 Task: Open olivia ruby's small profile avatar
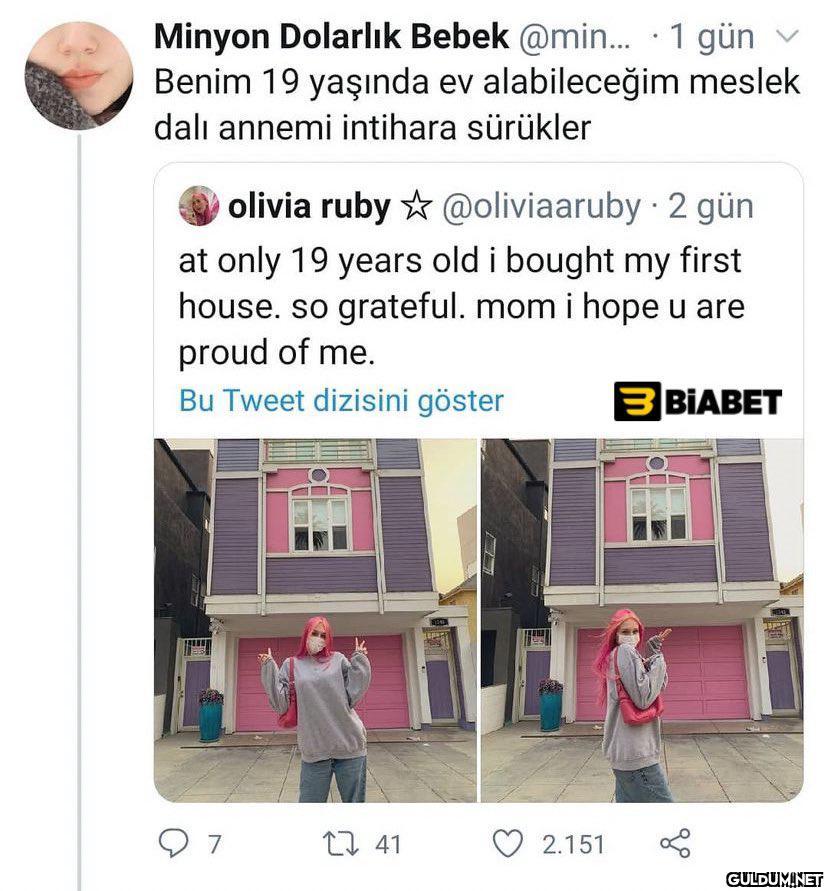tap(198, 206)
